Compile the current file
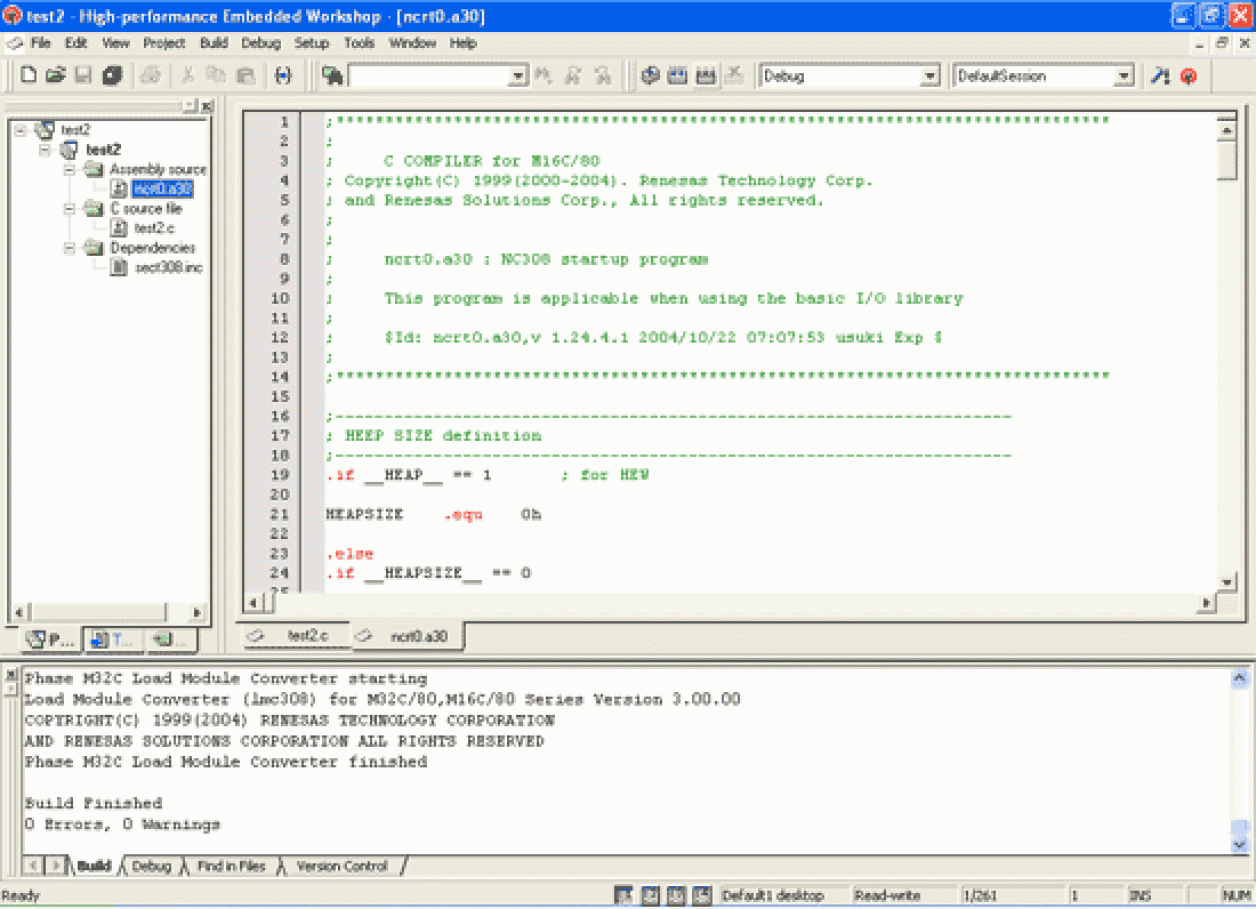This screenshot has width=1256, height=909. pos(650,75)
